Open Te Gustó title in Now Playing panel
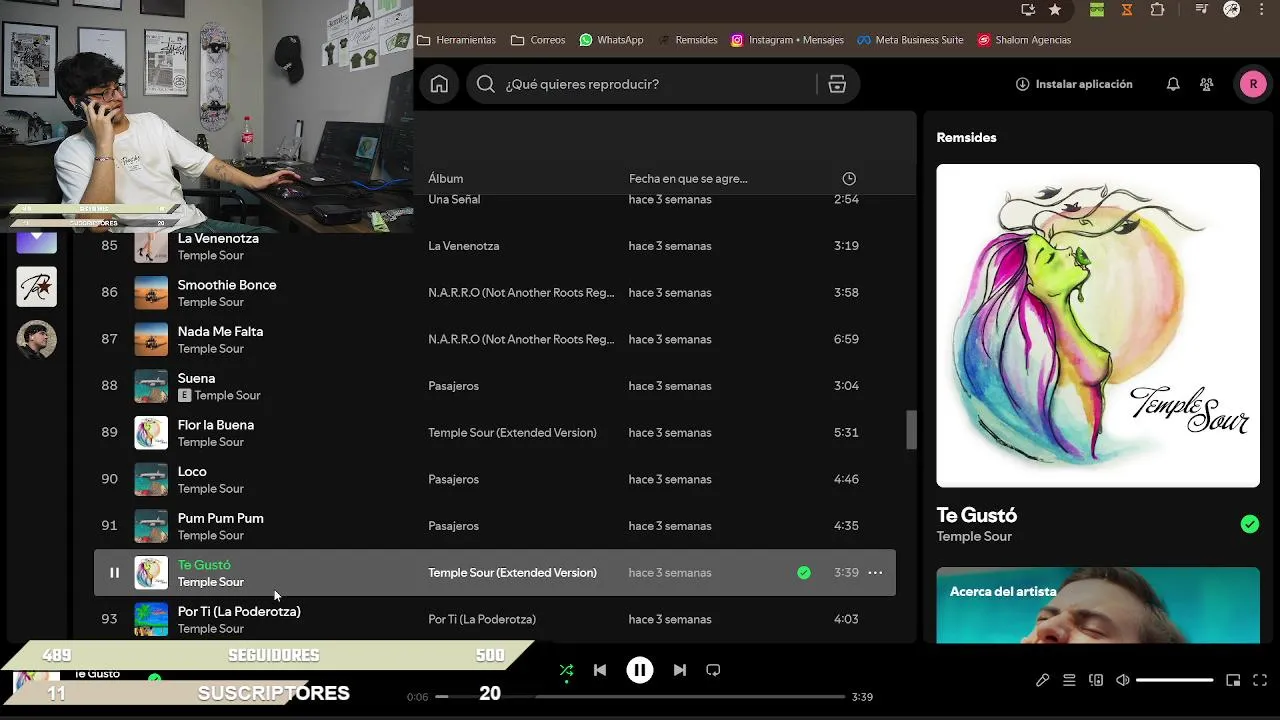 tap(977, 515)
